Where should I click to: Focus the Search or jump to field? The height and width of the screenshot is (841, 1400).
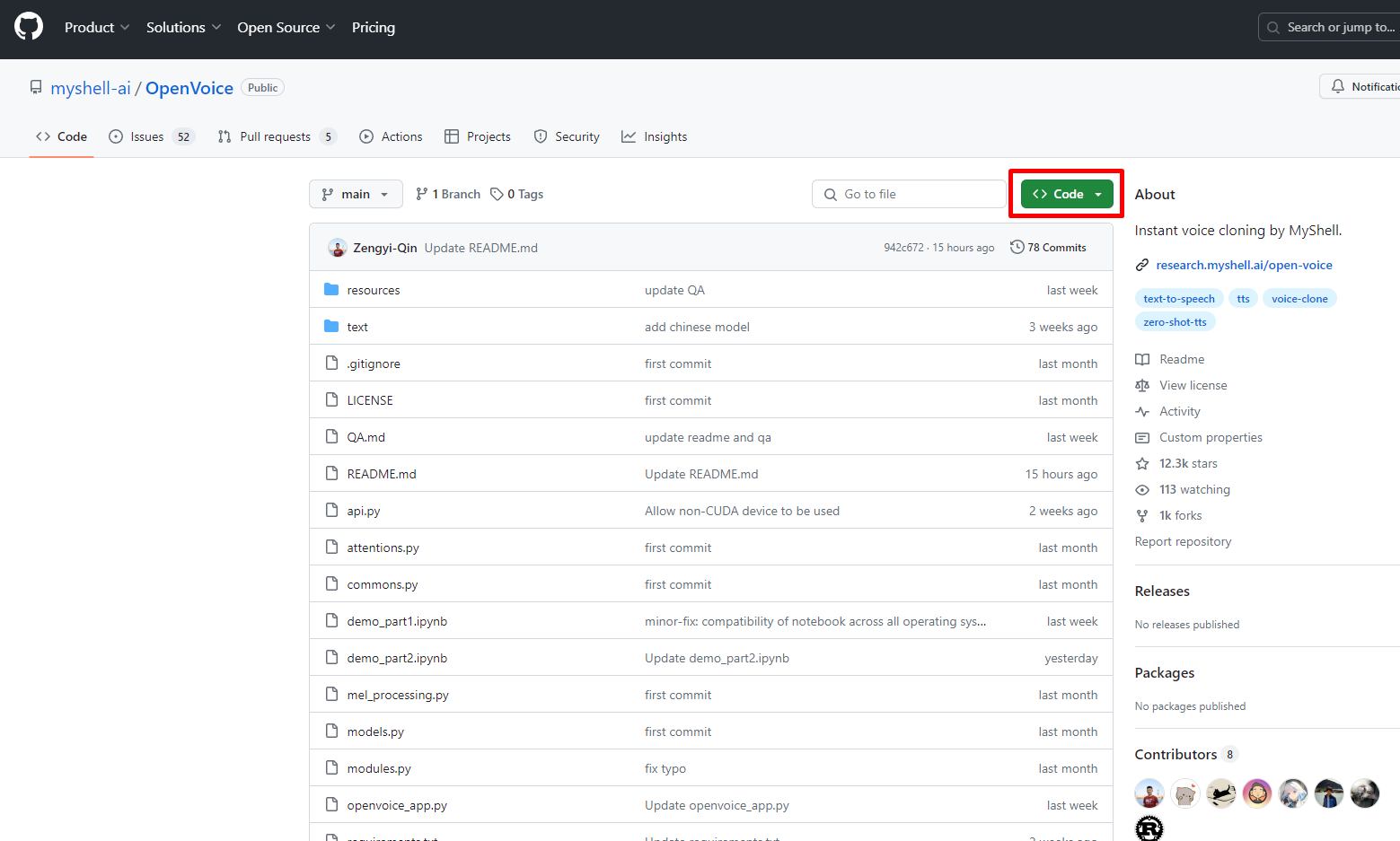point(1329,27)
